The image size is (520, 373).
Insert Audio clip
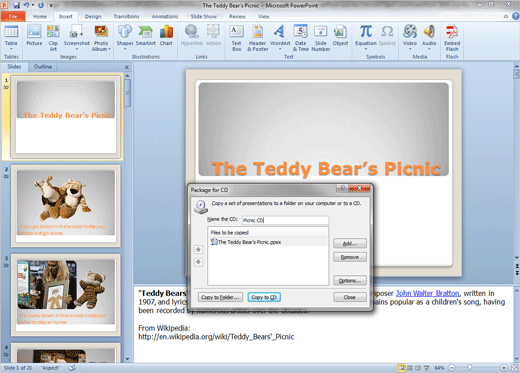pos(429,37)
